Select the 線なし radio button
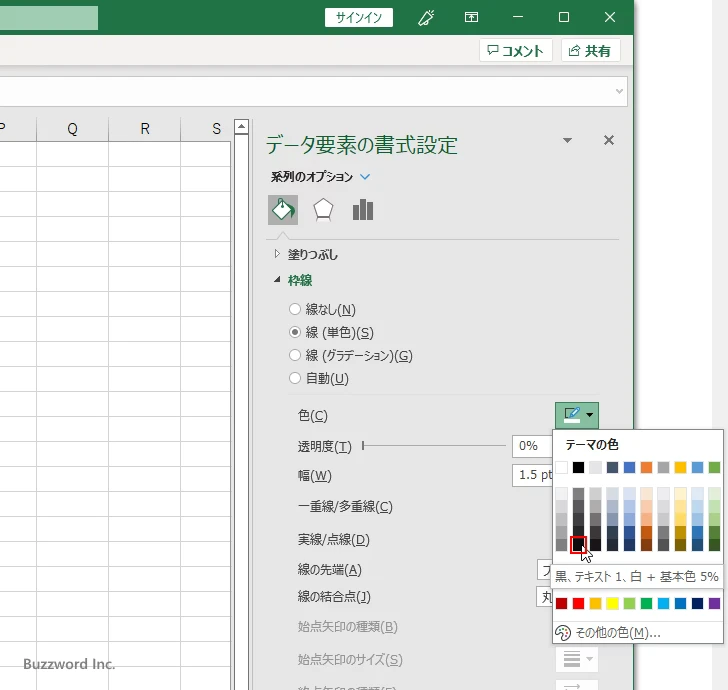Image resolution: width=728 pixels, height=690 pixels. [x=295, y=310]
